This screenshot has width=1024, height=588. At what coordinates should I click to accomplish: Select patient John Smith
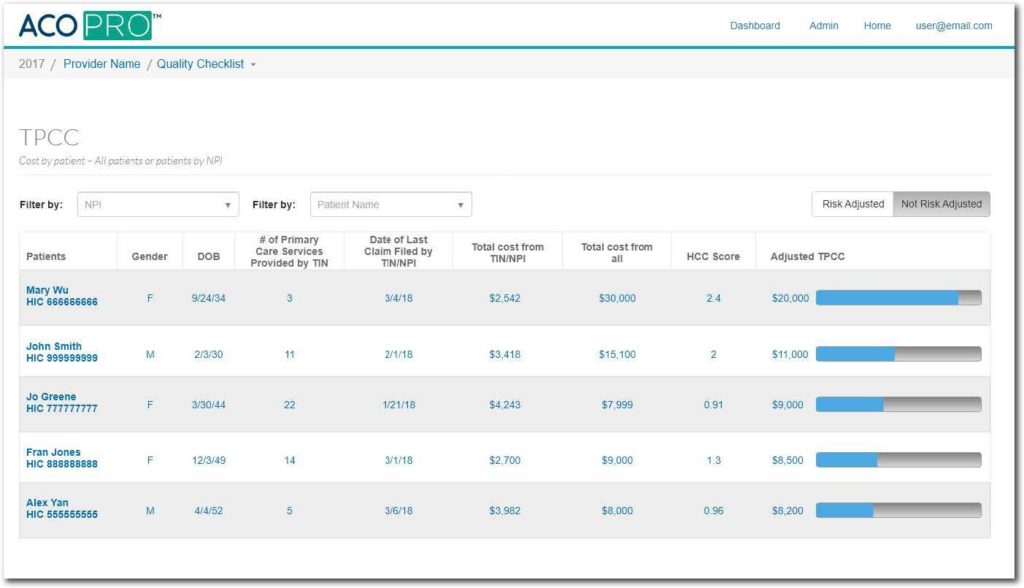pos(54,347)
